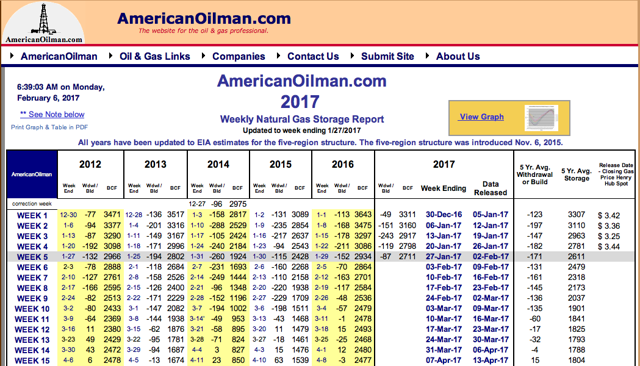Image resolution: width=640 pixels, height=366 pixels.
Task: Click 5 Yr. Avg. Withdrawal or Build header
Action: click(x=535, y=175)
